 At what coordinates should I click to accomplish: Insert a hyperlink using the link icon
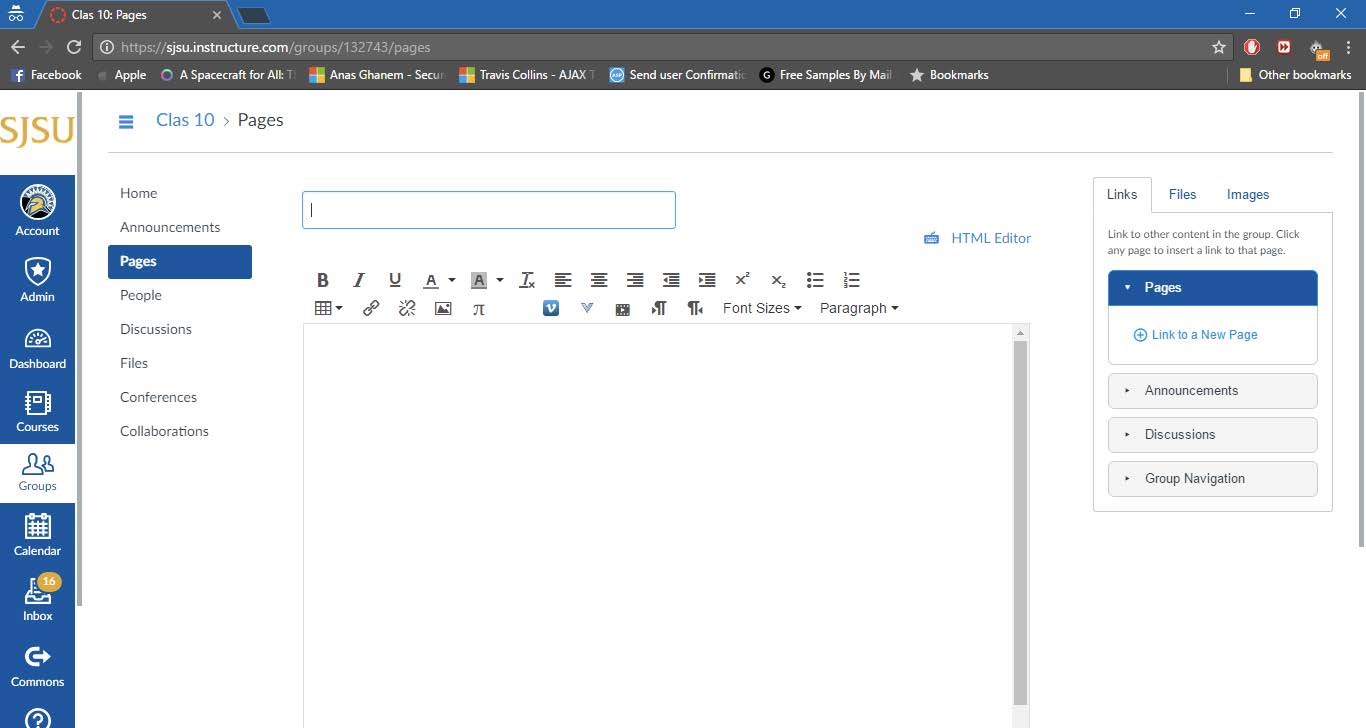371,308
